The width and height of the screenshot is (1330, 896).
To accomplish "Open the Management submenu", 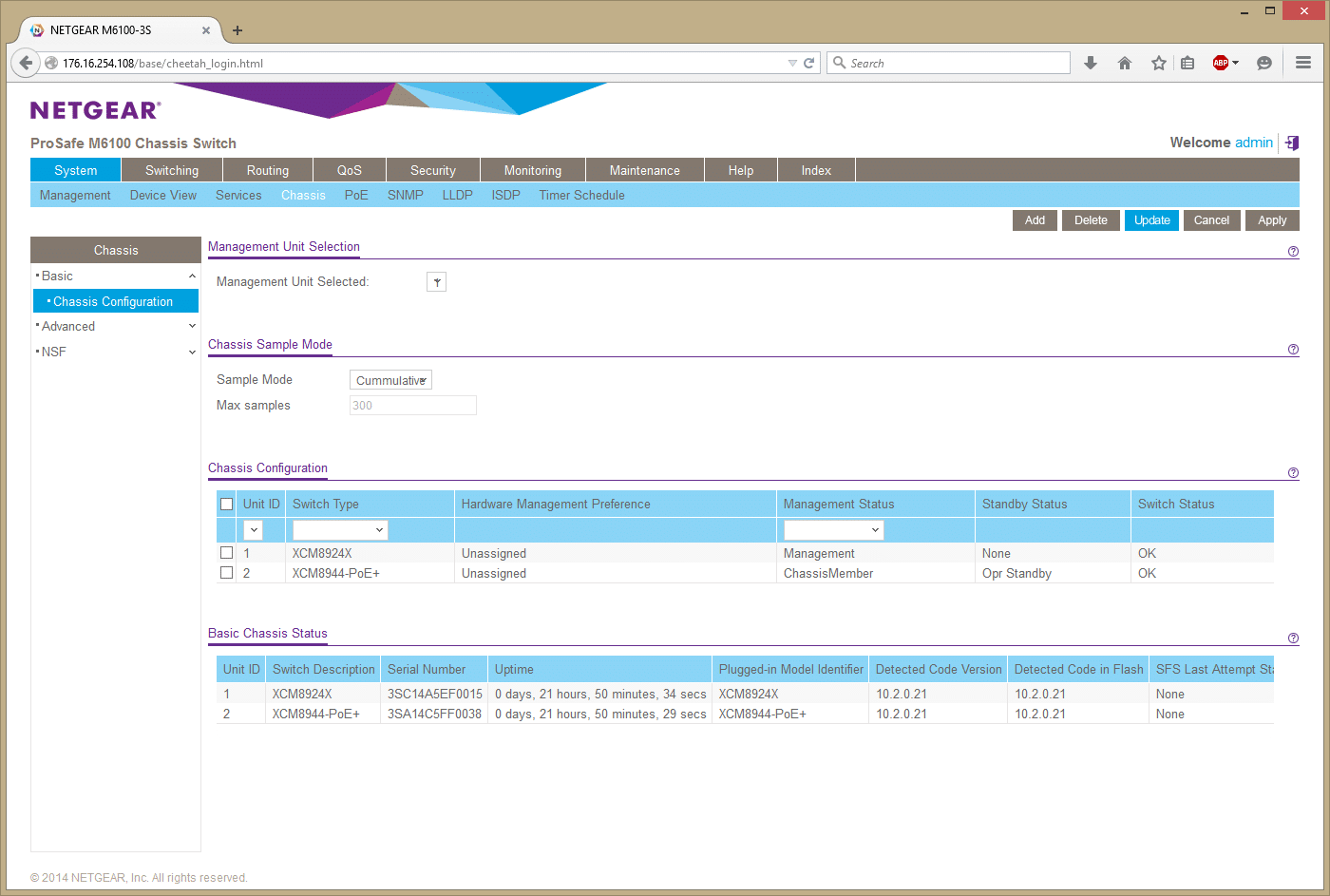I will click(75, 195).
